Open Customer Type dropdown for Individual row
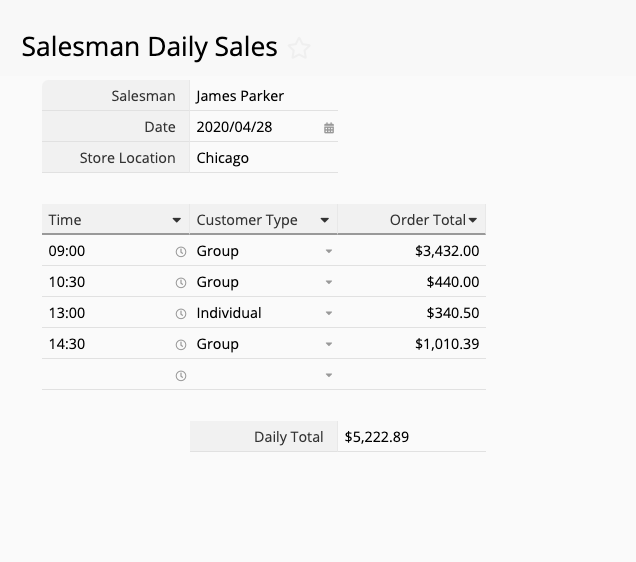The height and width of the screenshot is (562, 636). pos(329,313)
